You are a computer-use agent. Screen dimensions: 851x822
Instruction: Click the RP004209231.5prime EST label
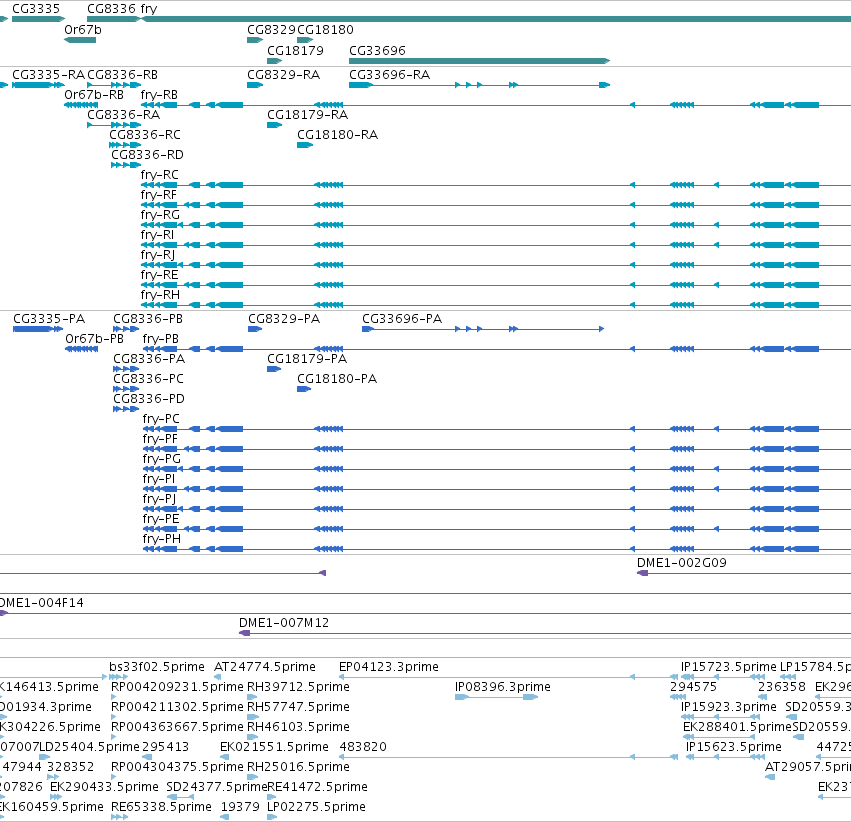pyautogui.click(x=177, y=687)
